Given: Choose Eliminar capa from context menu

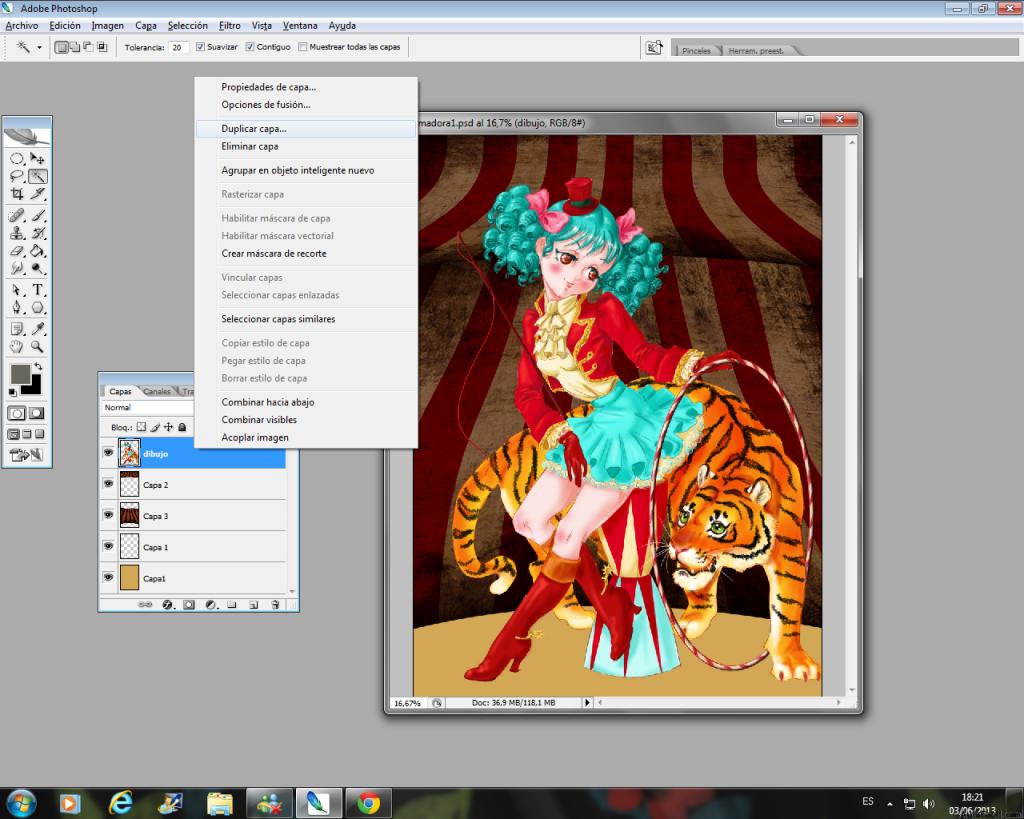Looking at the screenshot, I should click(306, 146).
